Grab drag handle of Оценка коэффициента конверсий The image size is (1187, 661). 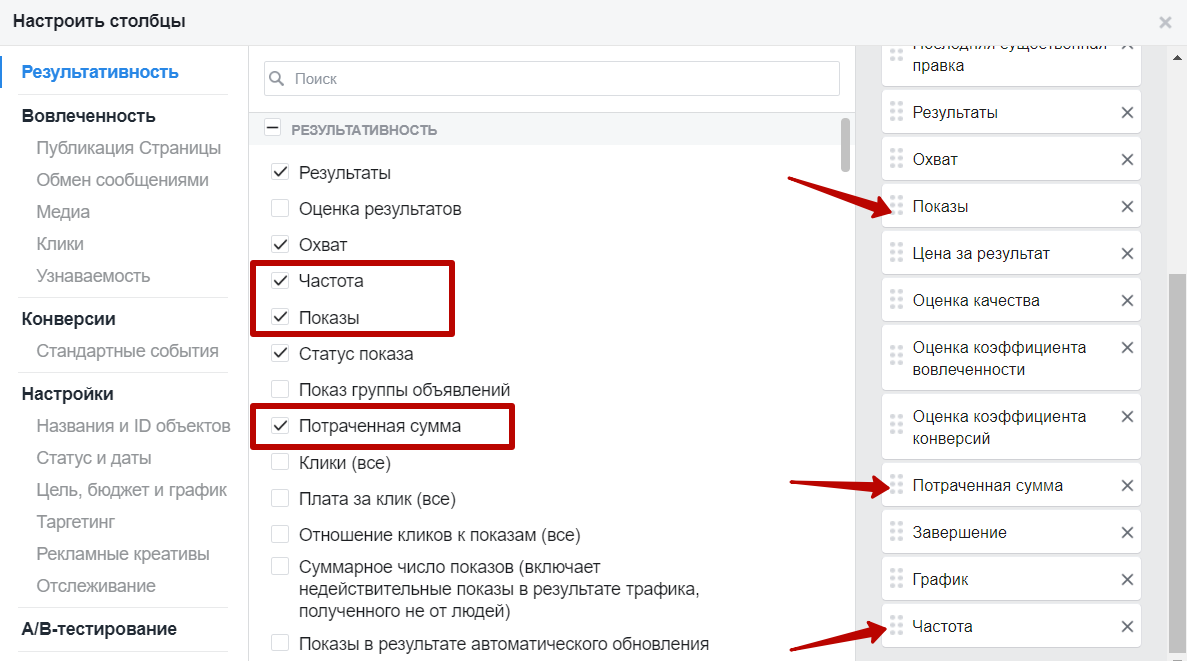click(896, 423)
